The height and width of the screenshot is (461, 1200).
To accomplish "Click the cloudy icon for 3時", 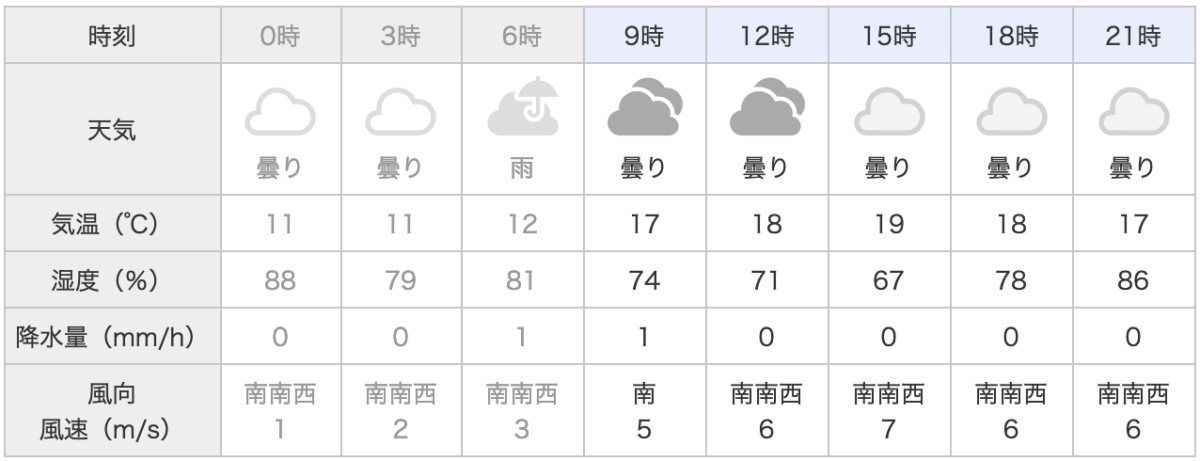I will pos(401,112).
